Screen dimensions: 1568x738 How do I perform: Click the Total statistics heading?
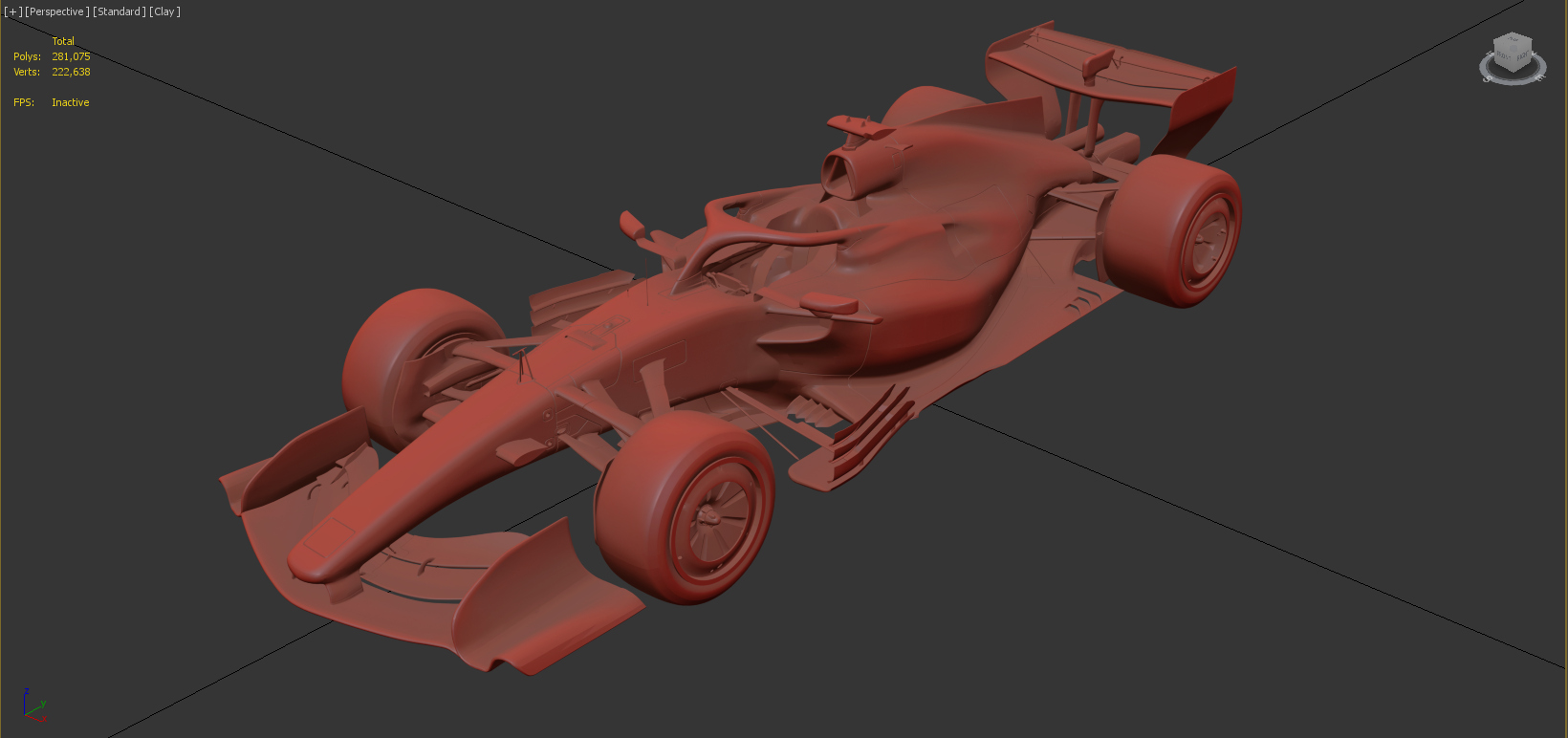click(63, 41)
